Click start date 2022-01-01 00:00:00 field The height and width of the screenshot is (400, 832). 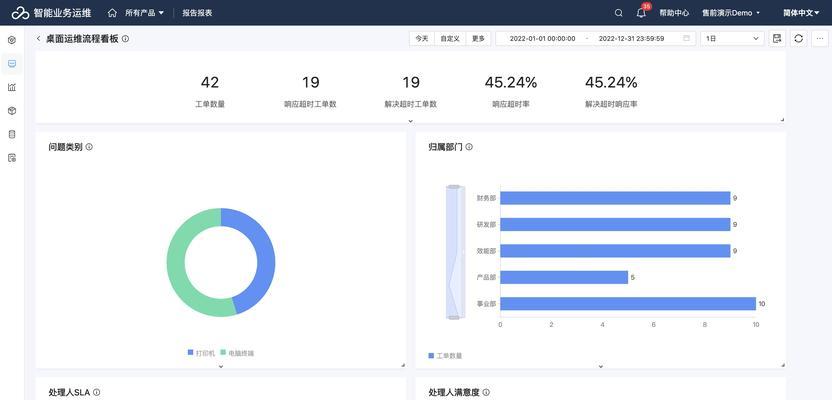pos(542,39)
